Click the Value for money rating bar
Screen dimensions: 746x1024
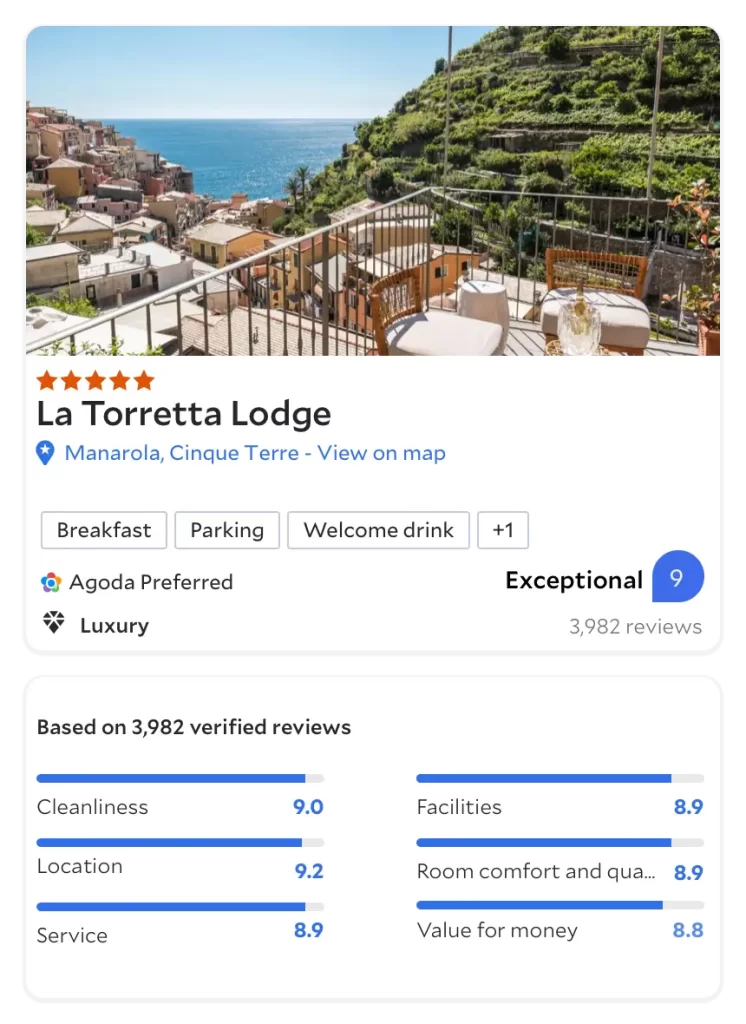(x=559, y=905)
